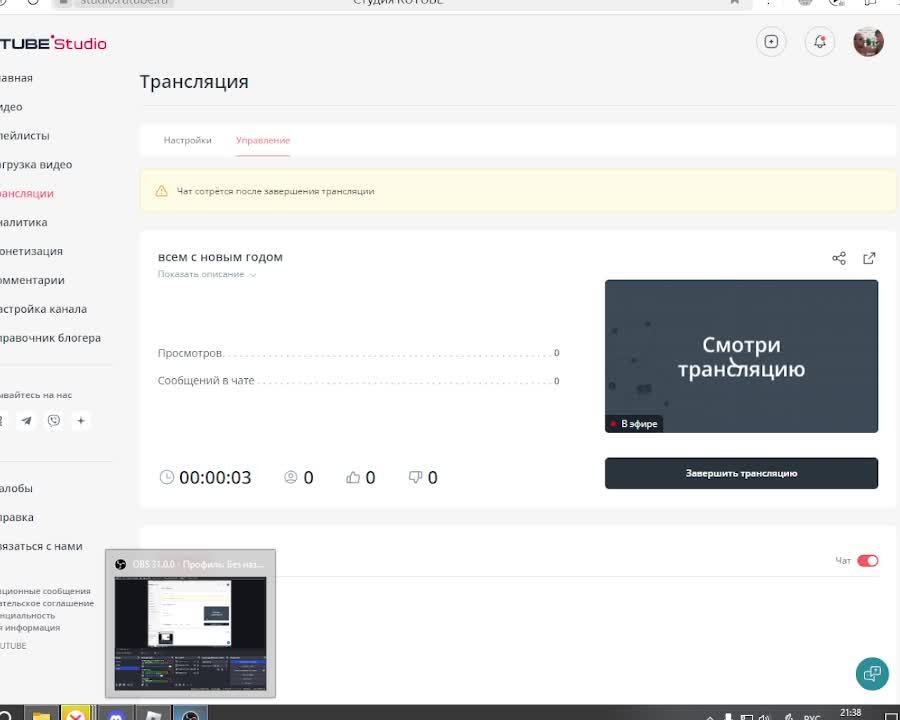
Task: Open the notifications bell
Action: click(x=820, y=42)
